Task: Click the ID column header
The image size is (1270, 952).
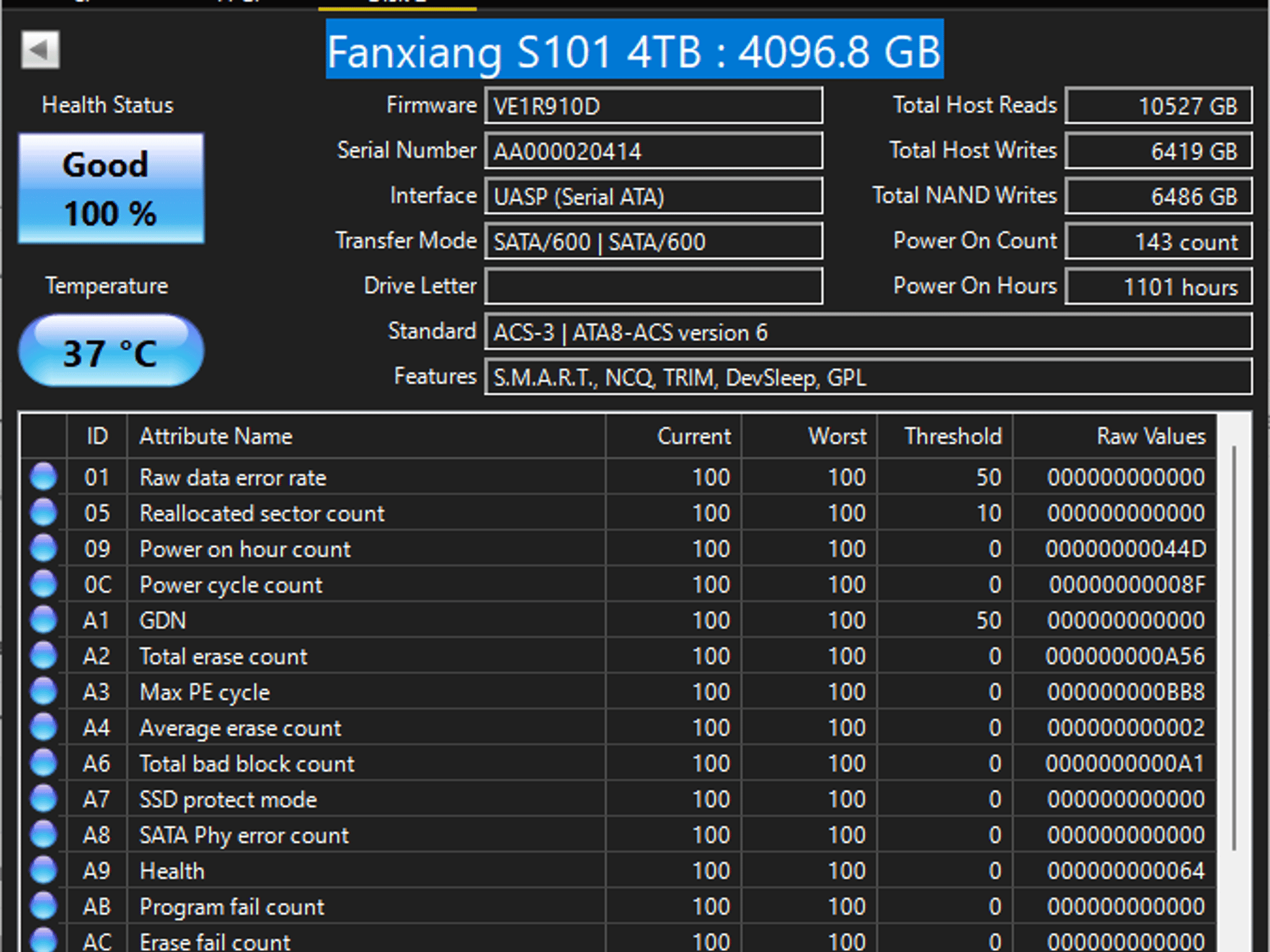Action: click(x=97, y=436)
